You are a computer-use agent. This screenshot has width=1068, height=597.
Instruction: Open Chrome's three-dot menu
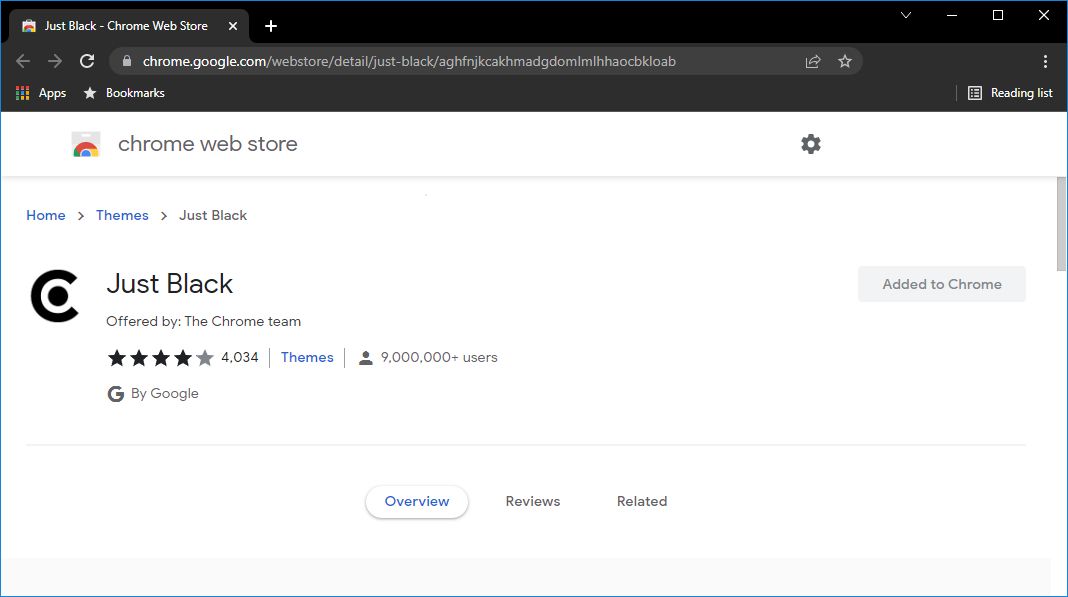pos(1046,61)
